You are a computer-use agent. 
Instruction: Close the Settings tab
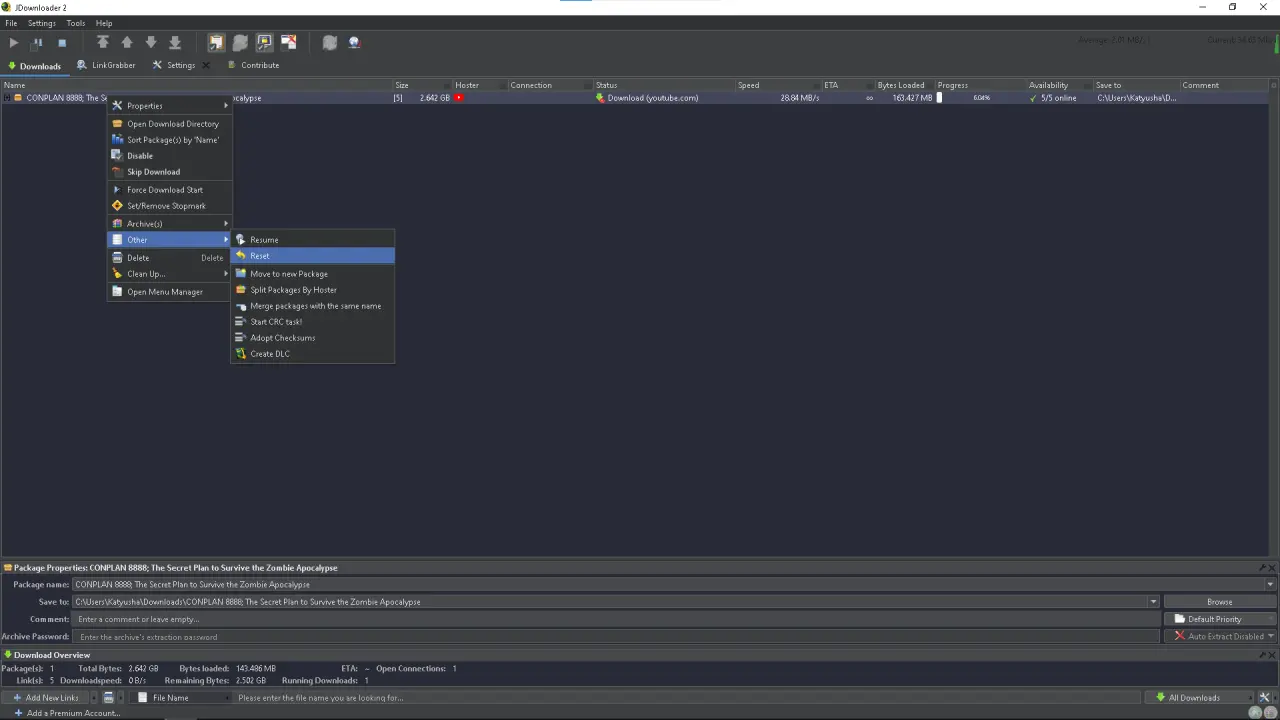206,65
